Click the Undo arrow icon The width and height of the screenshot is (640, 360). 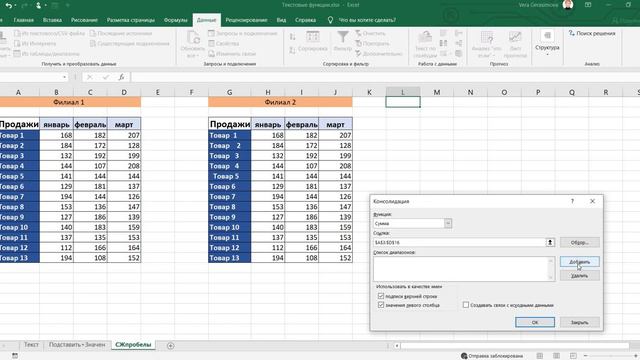pyautogui.click(x=8, y=5)
